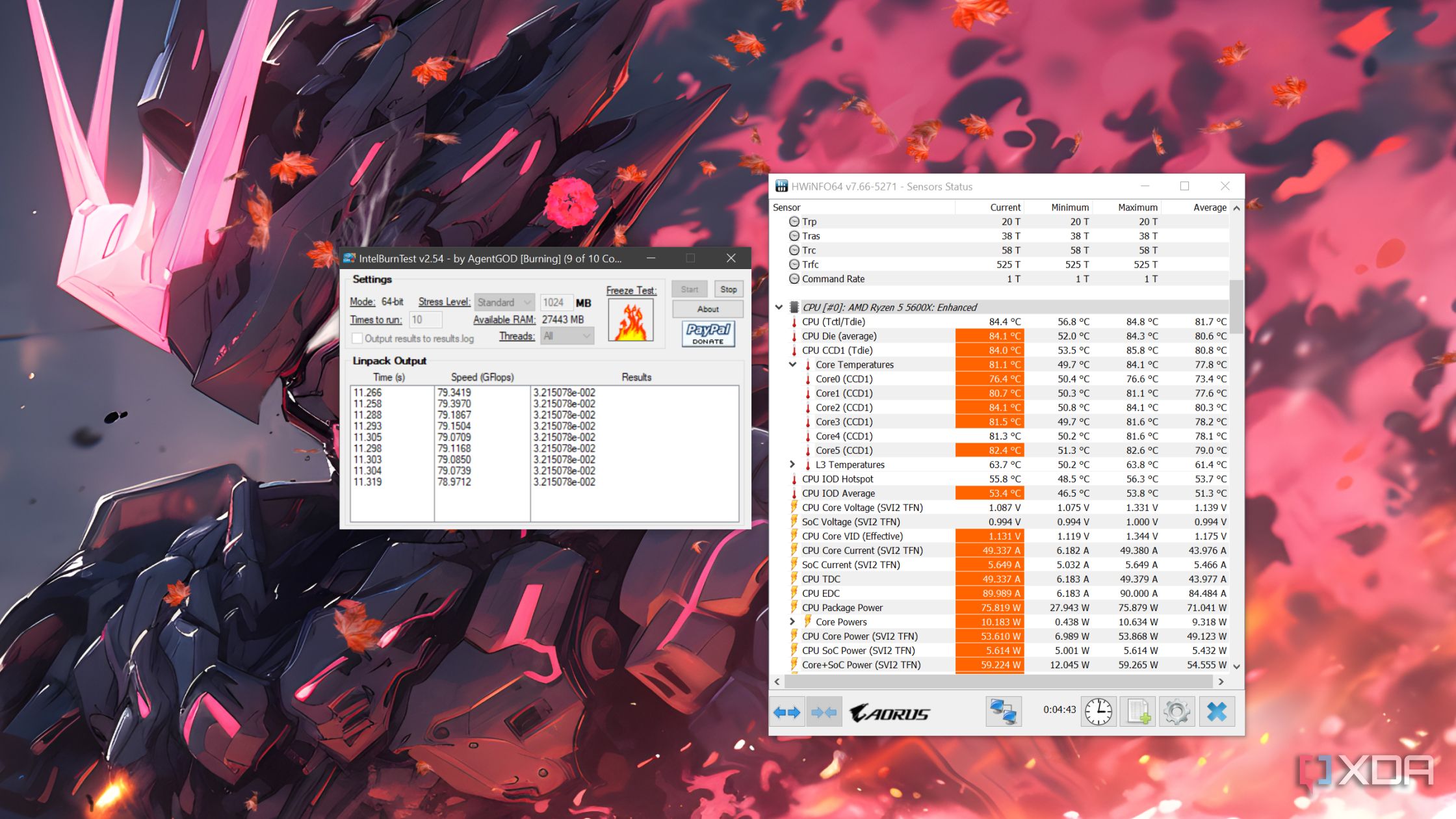
Task: Open the sensor settings gear icon
Action: coord(1176,712)
